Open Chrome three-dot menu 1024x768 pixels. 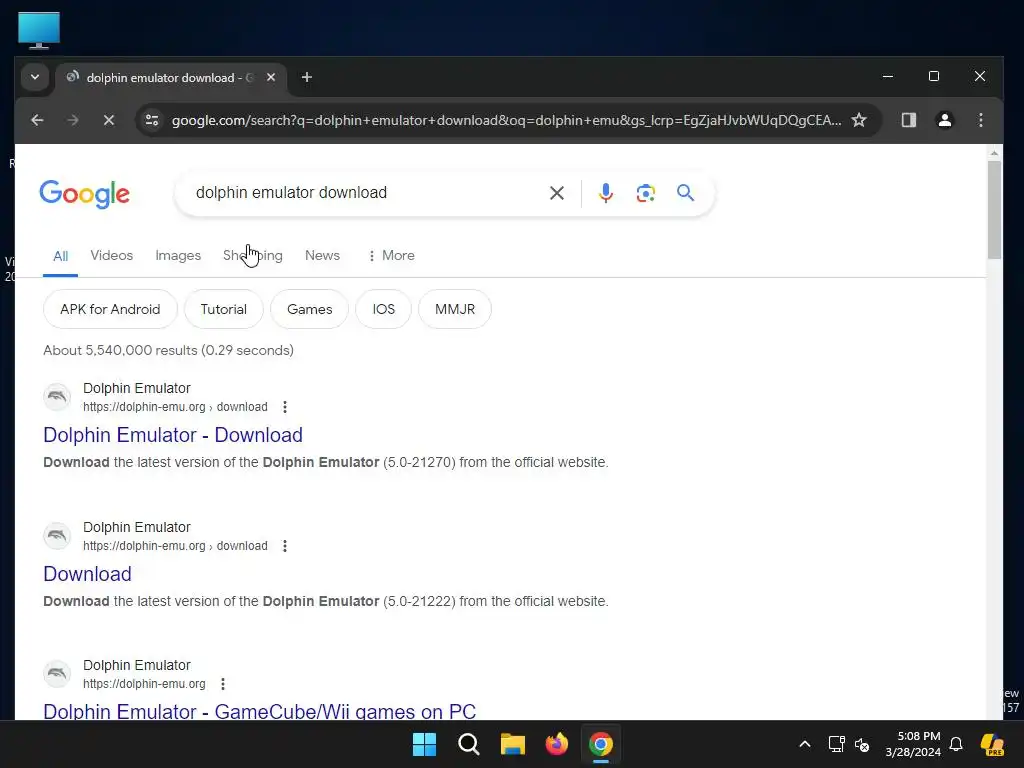pos(980,120)
